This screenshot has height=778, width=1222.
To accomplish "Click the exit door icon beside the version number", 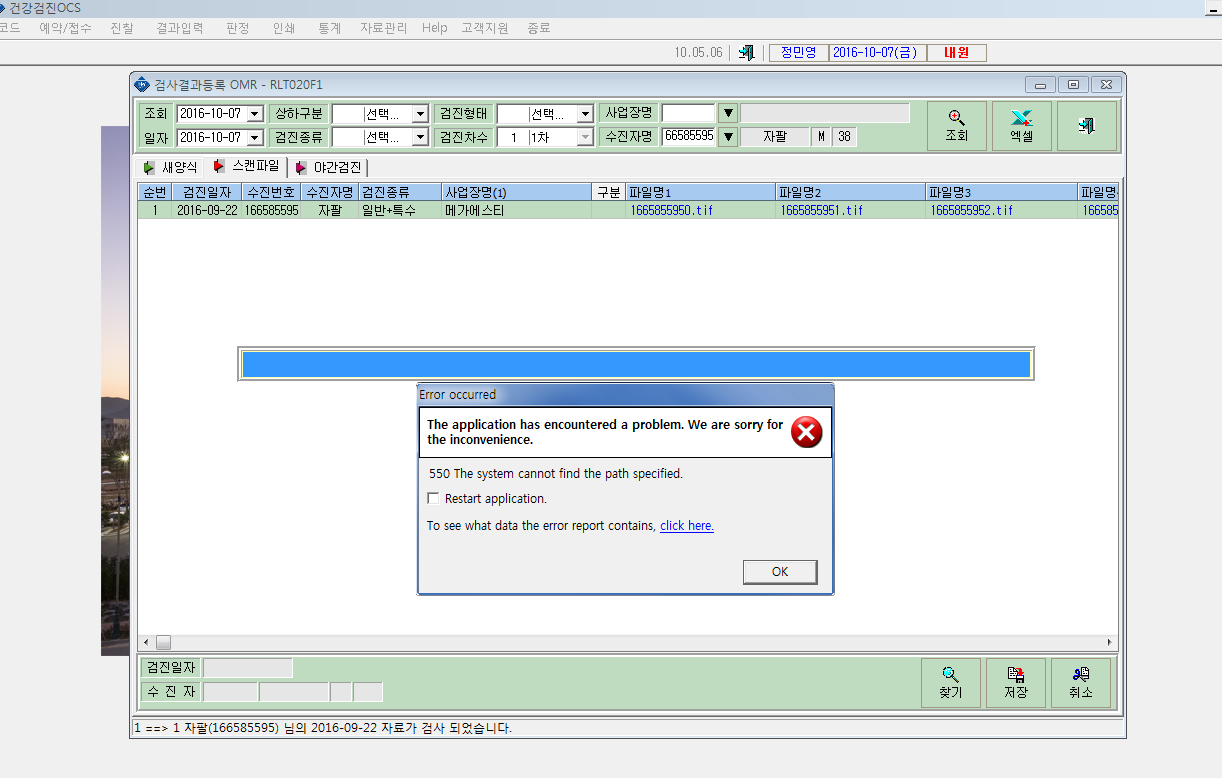I will pos(746,53).
